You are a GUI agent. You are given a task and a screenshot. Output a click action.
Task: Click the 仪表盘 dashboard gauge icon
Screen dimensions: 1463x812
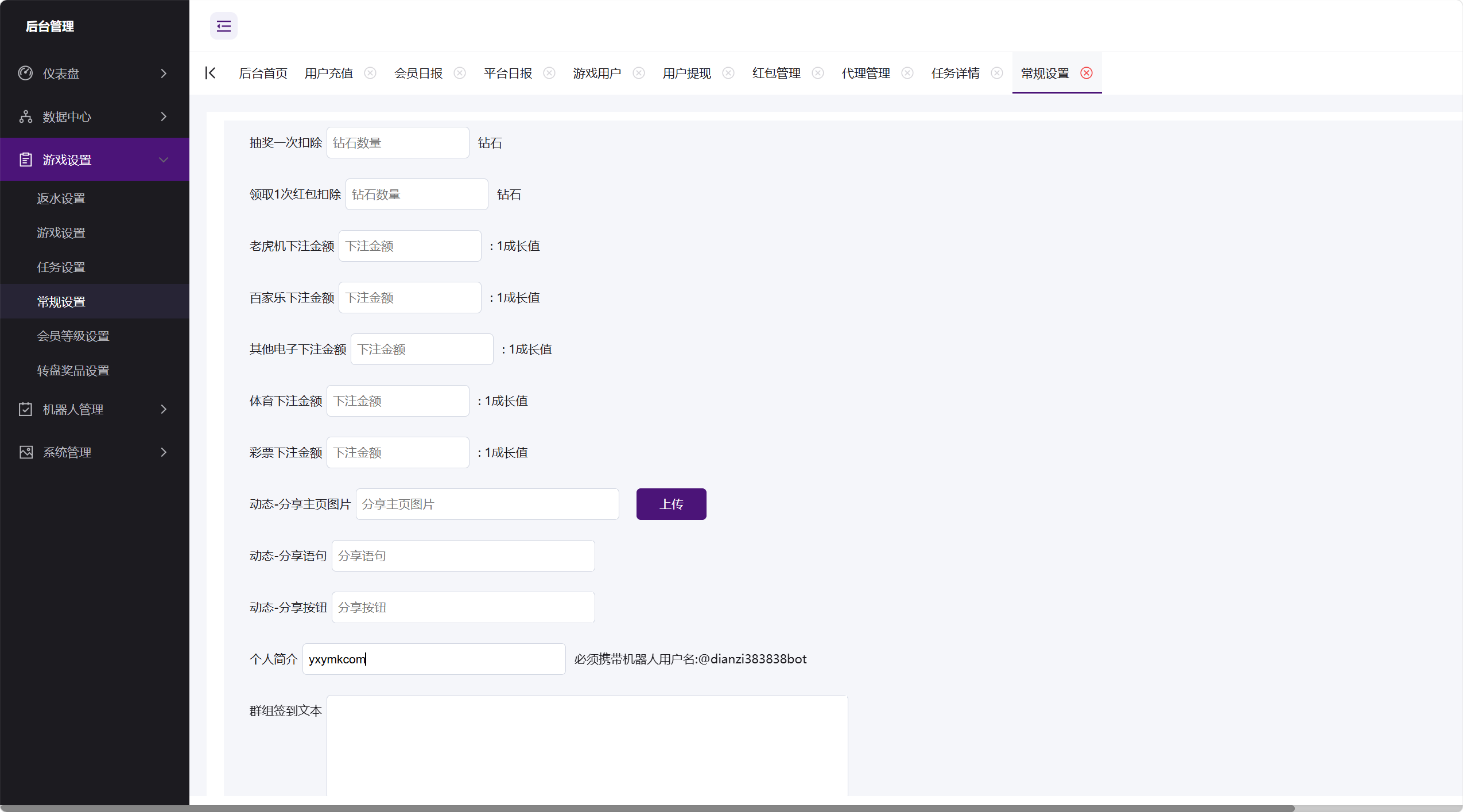tap(25, 73)
